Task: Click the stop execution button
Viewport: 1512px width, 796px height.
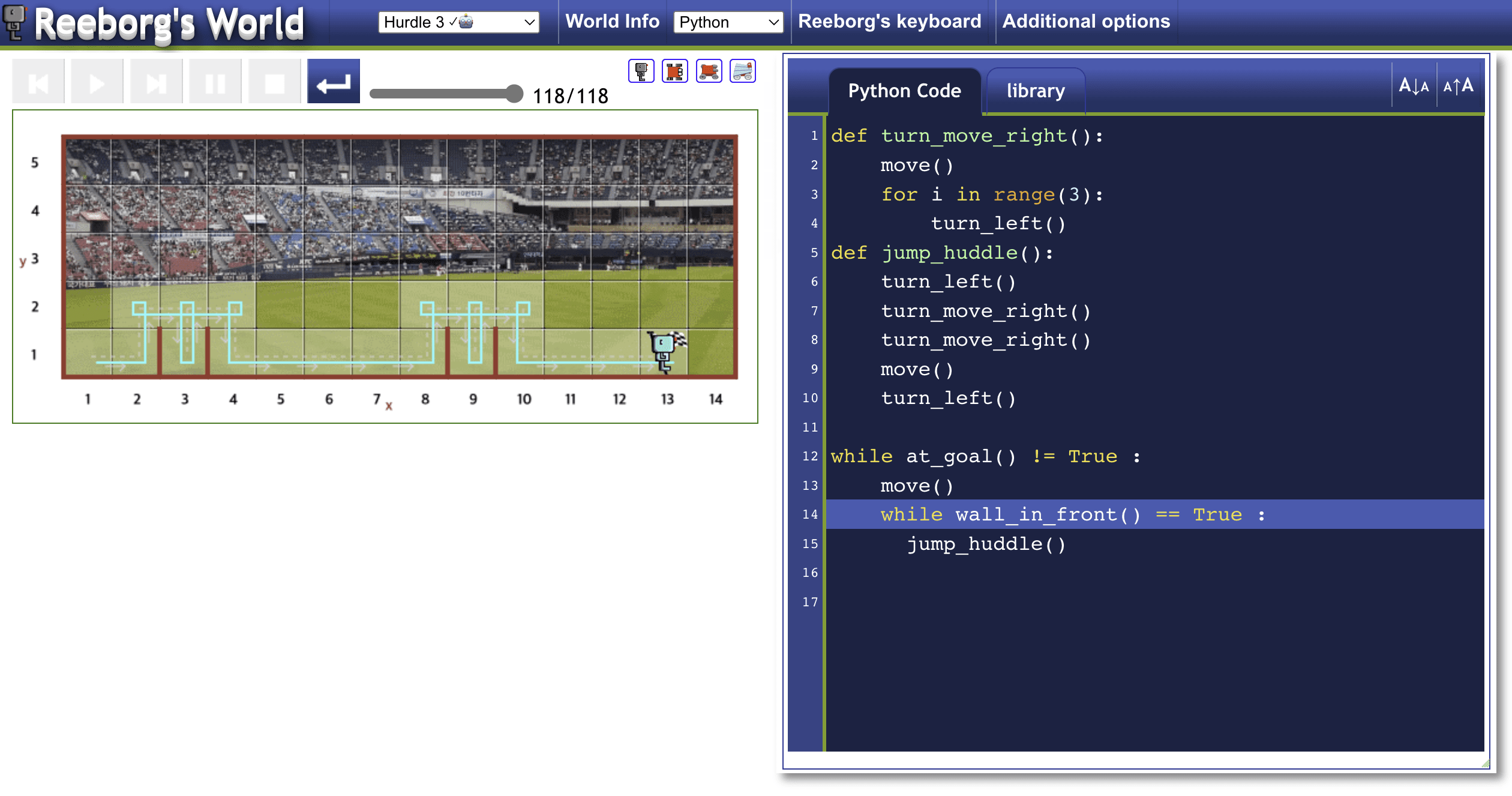Action: (274, 82)
